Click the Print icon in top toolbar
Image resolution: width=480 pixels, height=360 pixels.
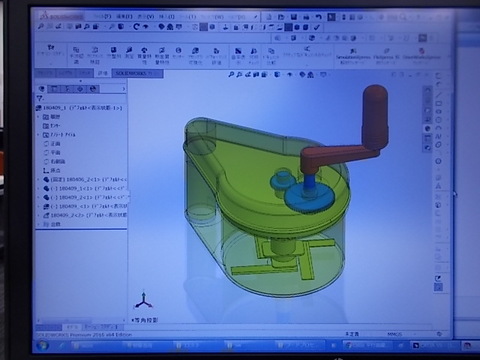pyautogui.click(x=306, y=17)
